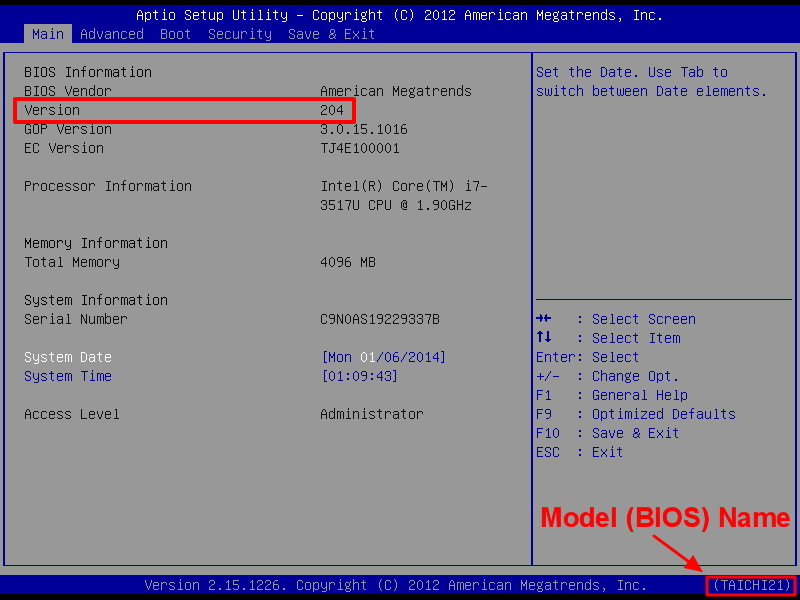The height and width of the screenshot is (600, 800).
Task: Click the ESC Exit key hint
Action: 579,452
